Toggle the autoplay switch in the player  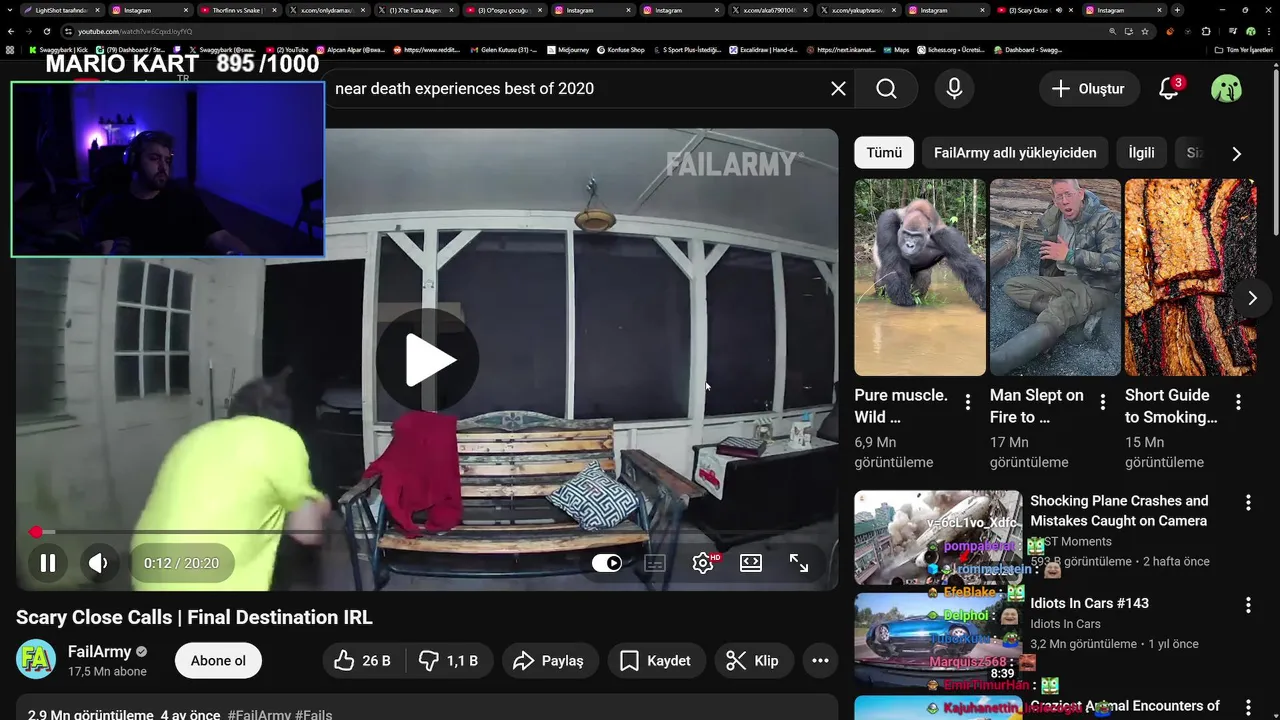607,563
